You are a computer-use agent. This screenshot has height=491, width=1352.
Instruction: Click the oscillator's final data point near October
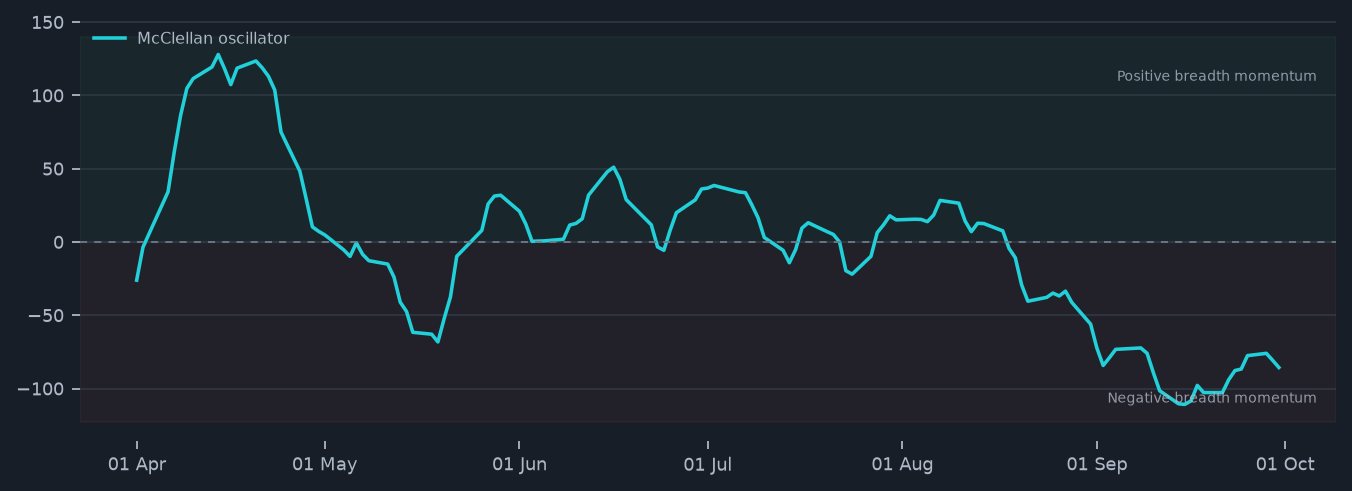(1279, 368)
